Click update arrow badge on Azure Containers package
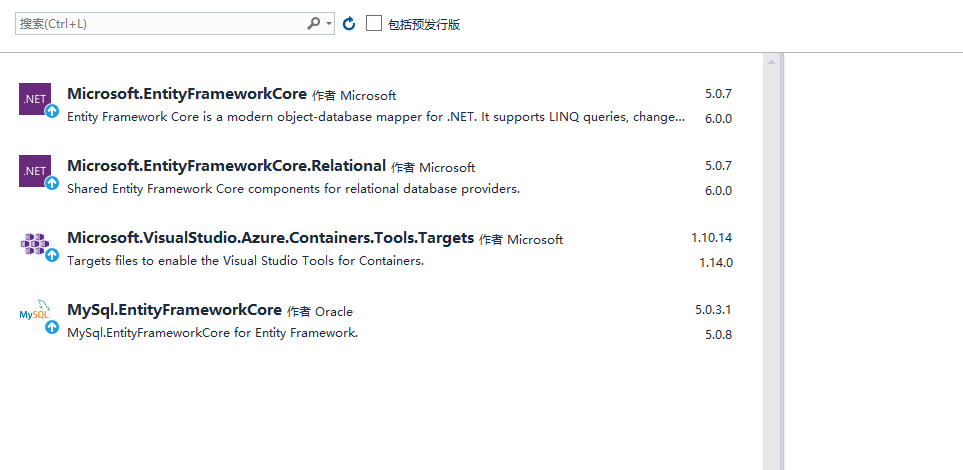Screen dimensions: 963x470 (52, 255)
